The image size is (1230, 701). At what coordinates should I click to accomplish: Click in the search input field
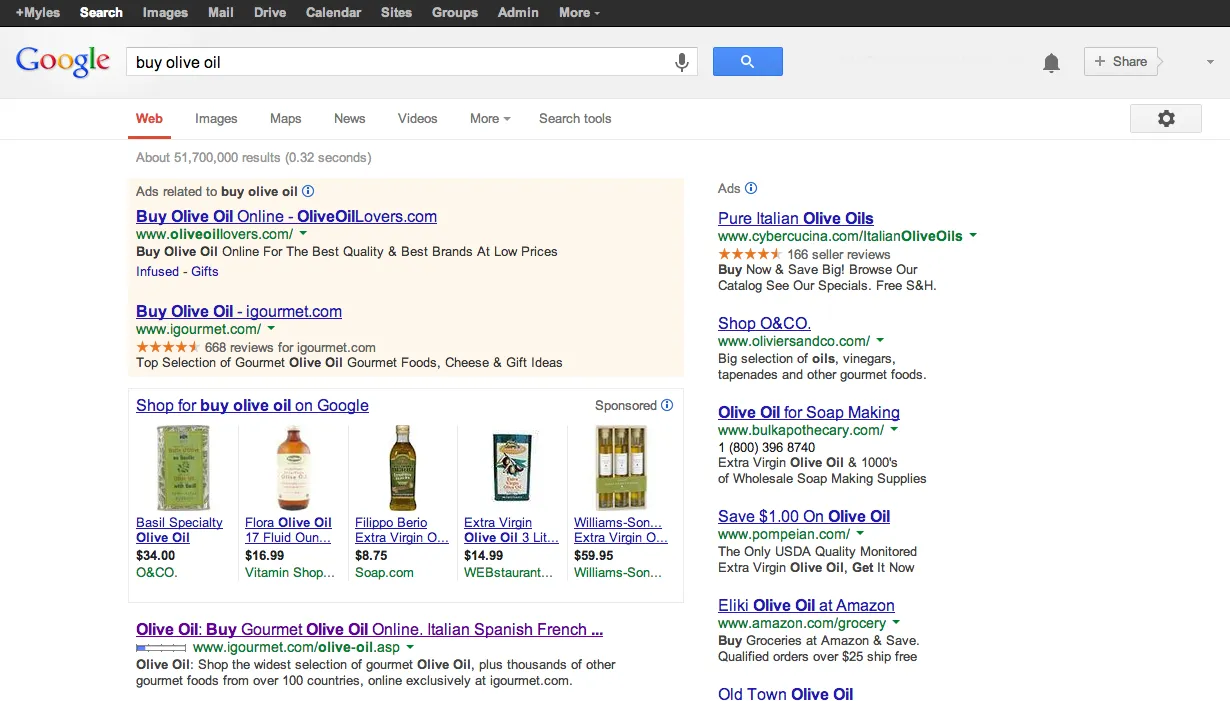coord(400,62)
